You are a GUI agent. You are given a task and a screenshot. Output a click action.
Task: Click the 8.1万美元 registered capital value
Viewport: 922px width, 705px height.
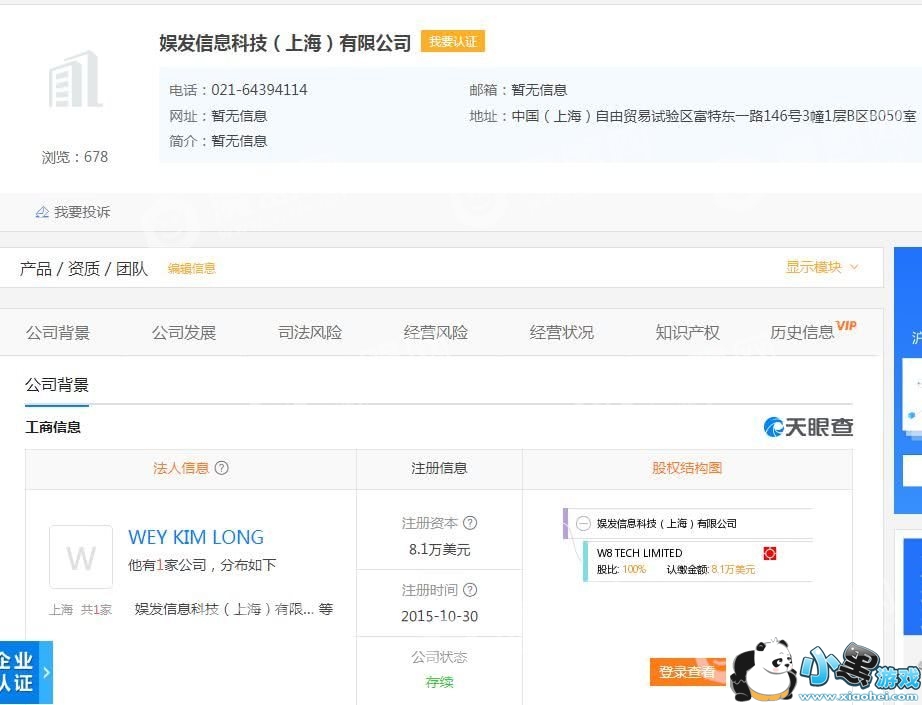click(439, 550)
